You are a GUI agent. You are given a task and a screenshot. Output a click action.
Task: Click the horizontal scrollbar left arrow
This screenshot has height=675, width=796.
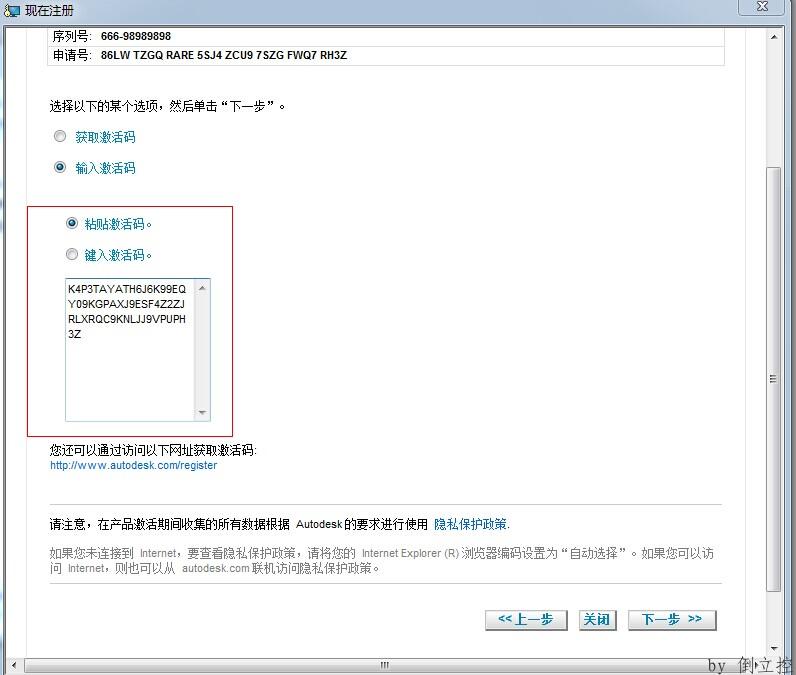click(14, 665)
